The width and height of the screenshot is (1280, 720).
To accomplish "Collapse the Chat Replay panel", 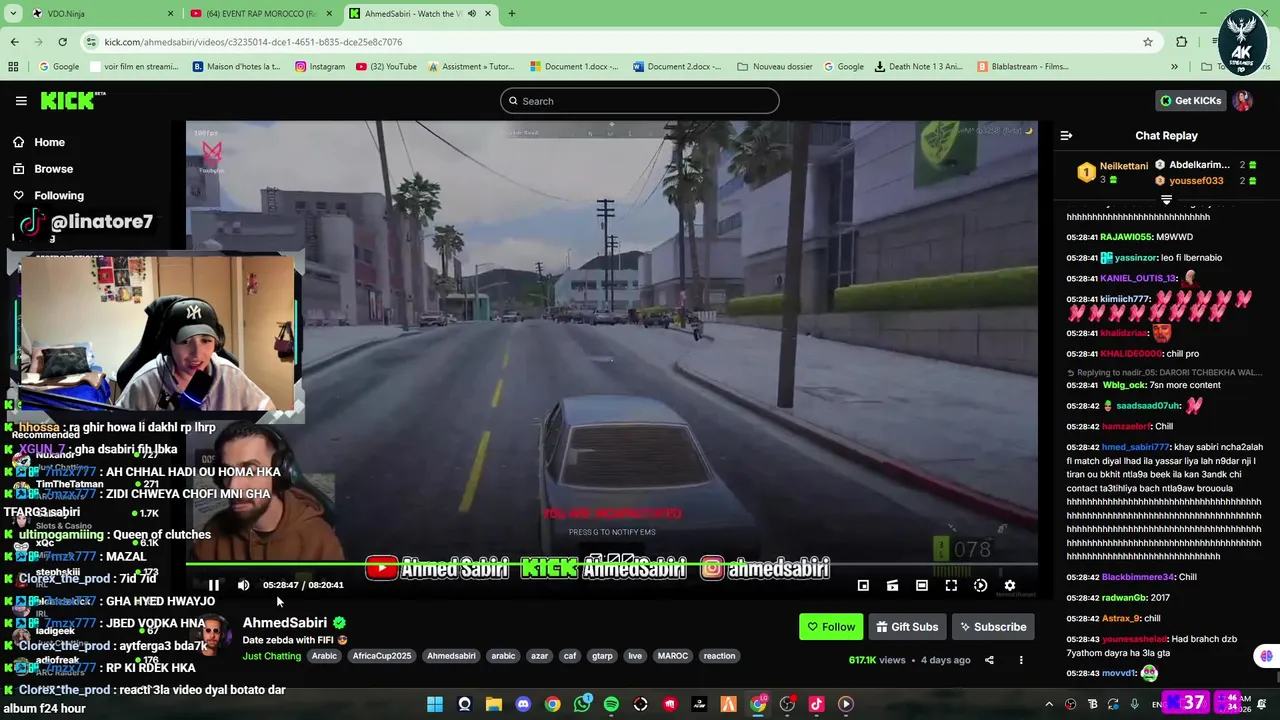I will 1066,136.
